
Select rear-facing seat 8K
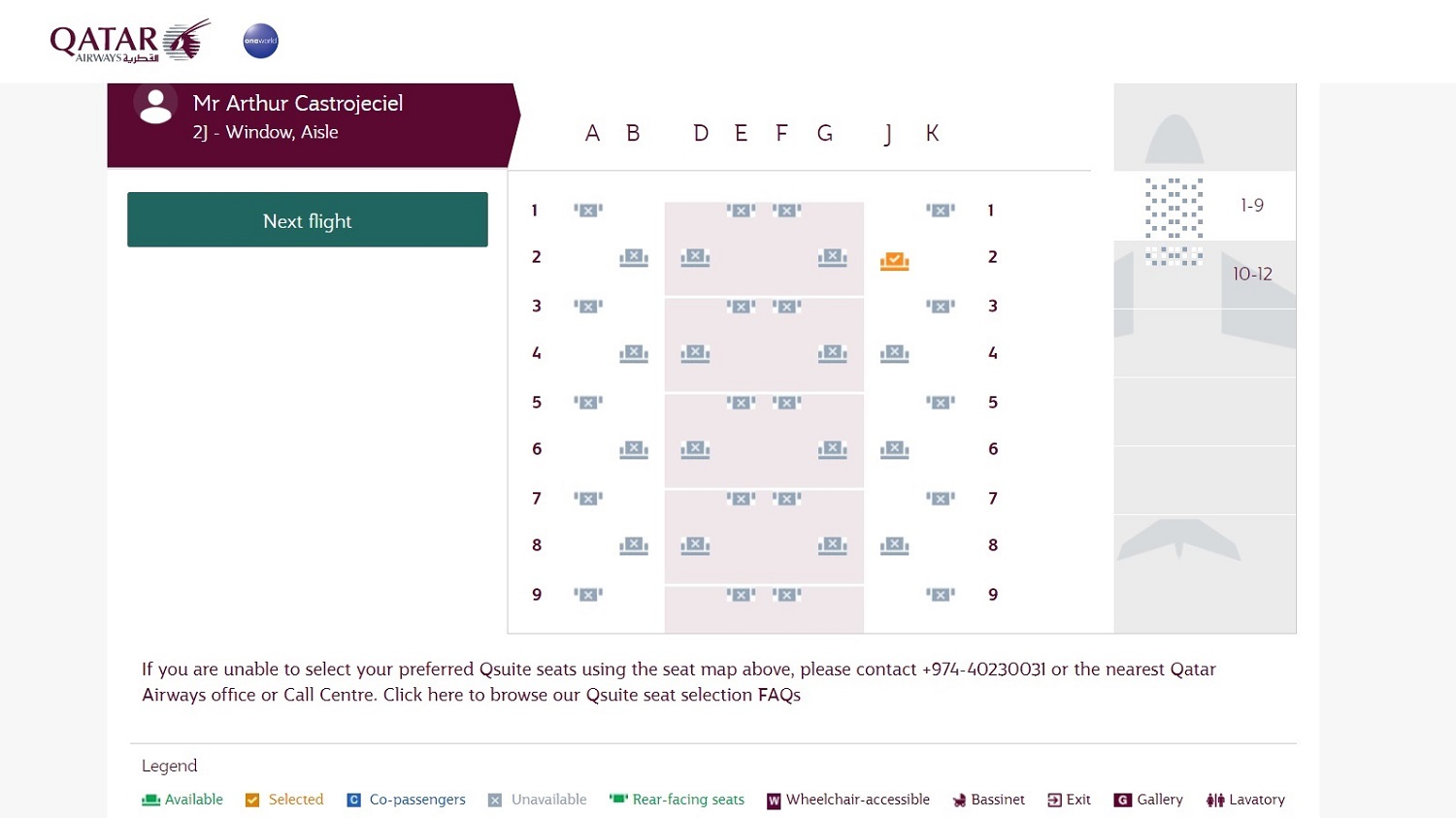[x=894, y=544]
